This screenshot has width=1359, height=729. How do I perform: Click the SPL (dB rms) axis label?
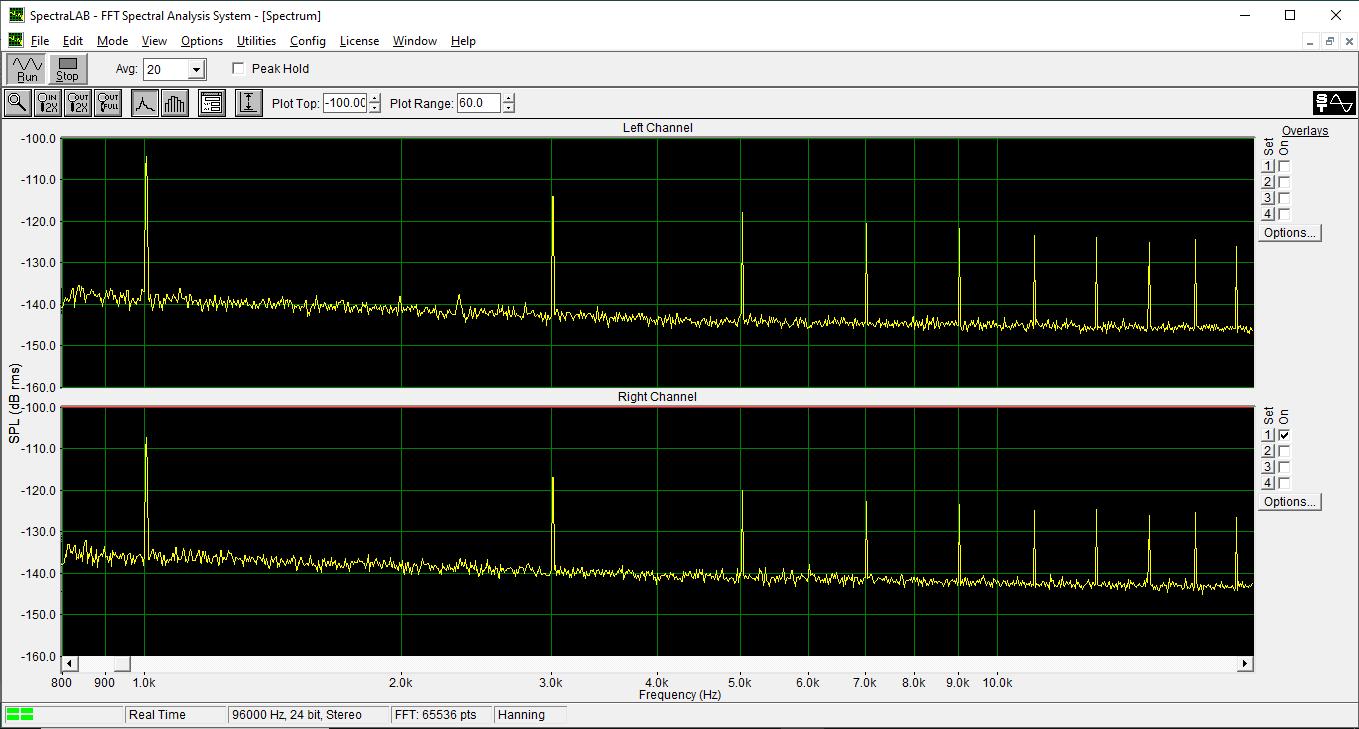(x=14, y=403)
